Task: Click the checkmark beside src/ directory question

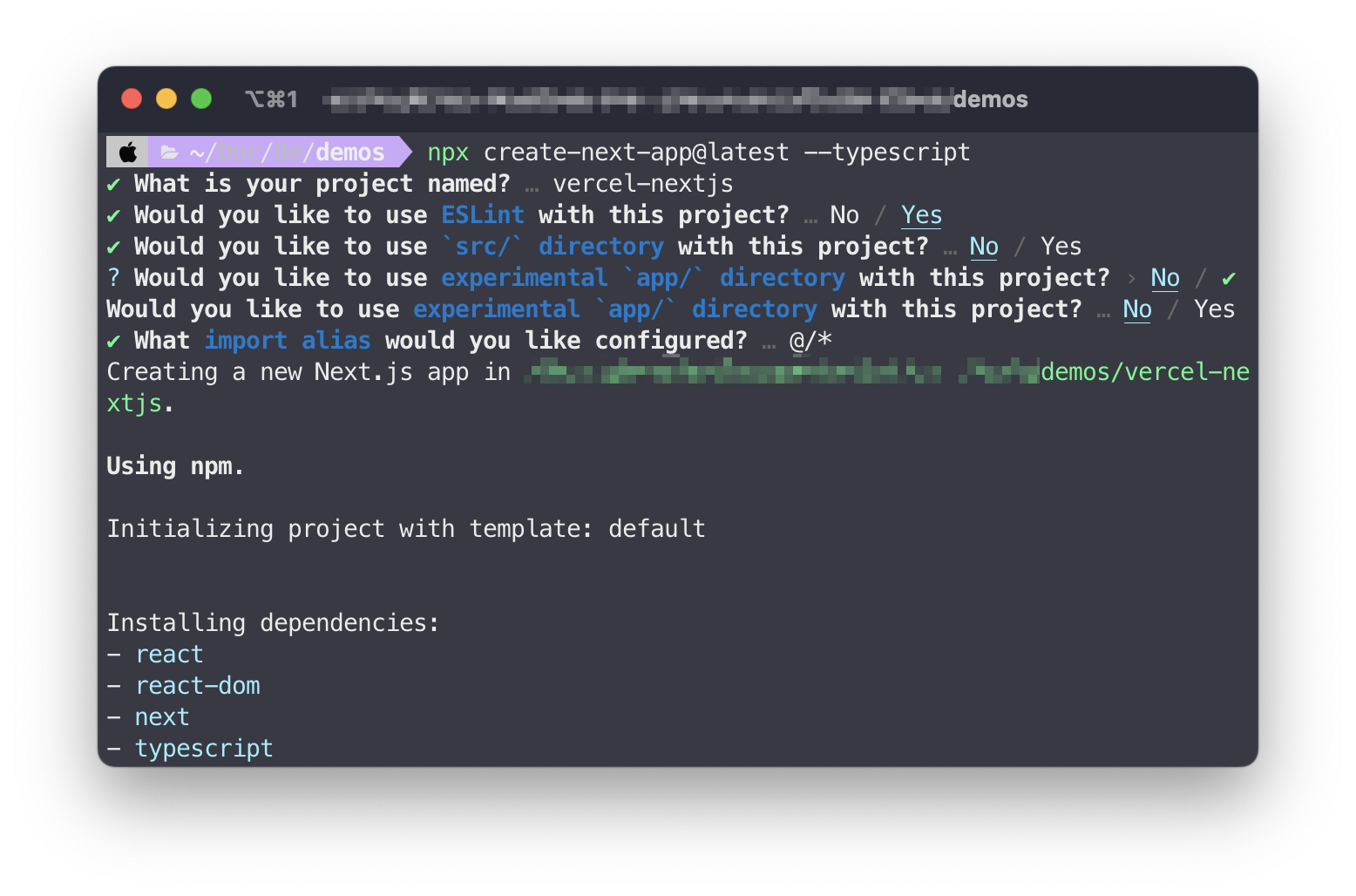Action: [113, 248]
